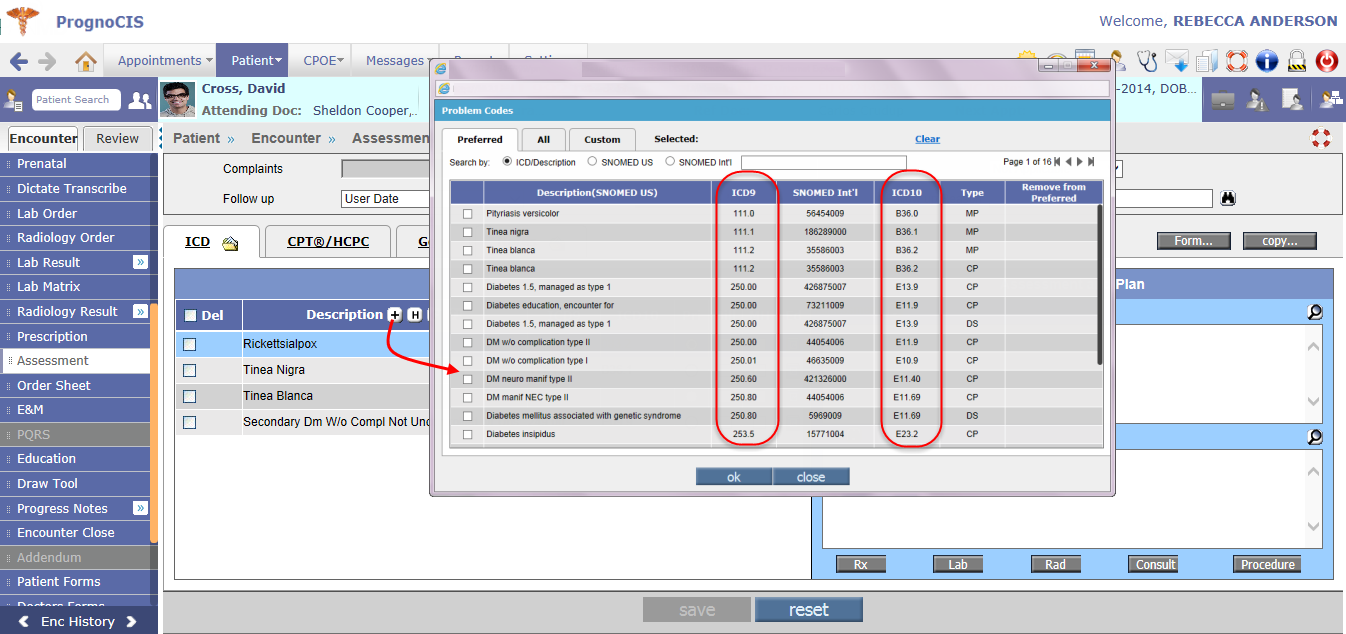Click the copy... button
The height and width of the screenshot is (634, 1346).
(1280, 241)
